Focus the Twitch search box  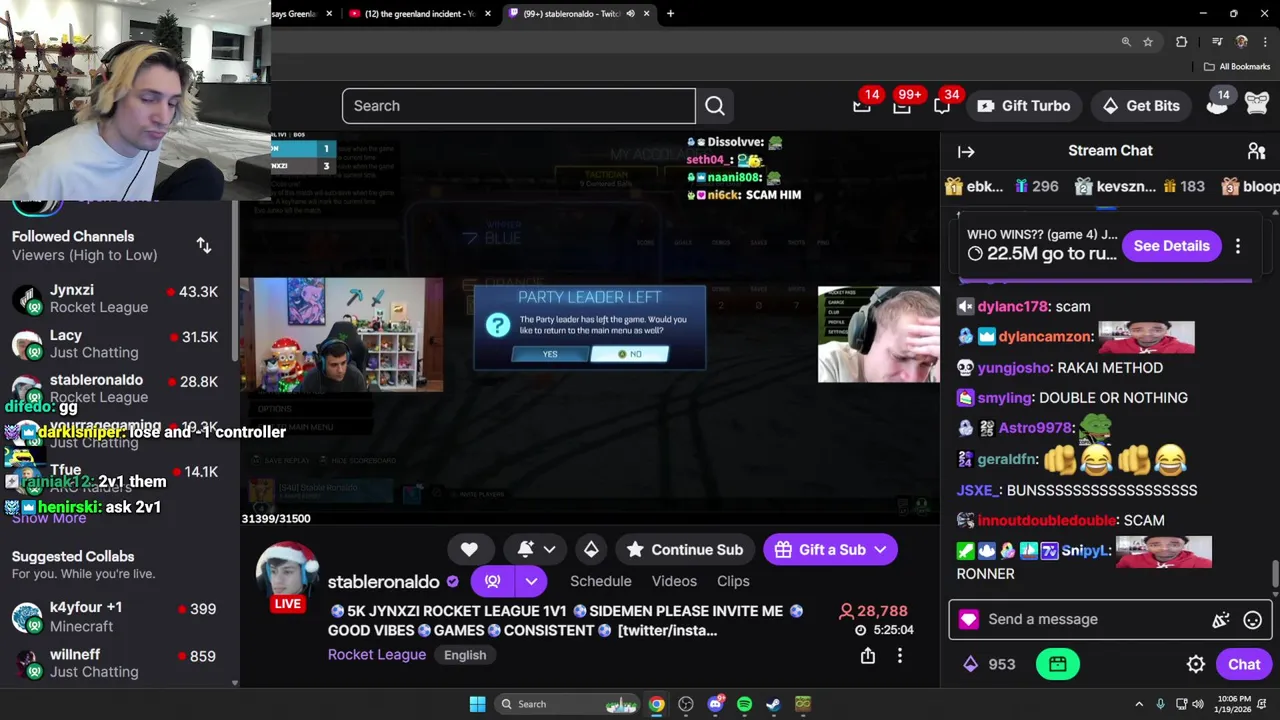click(x=518, y=106)
